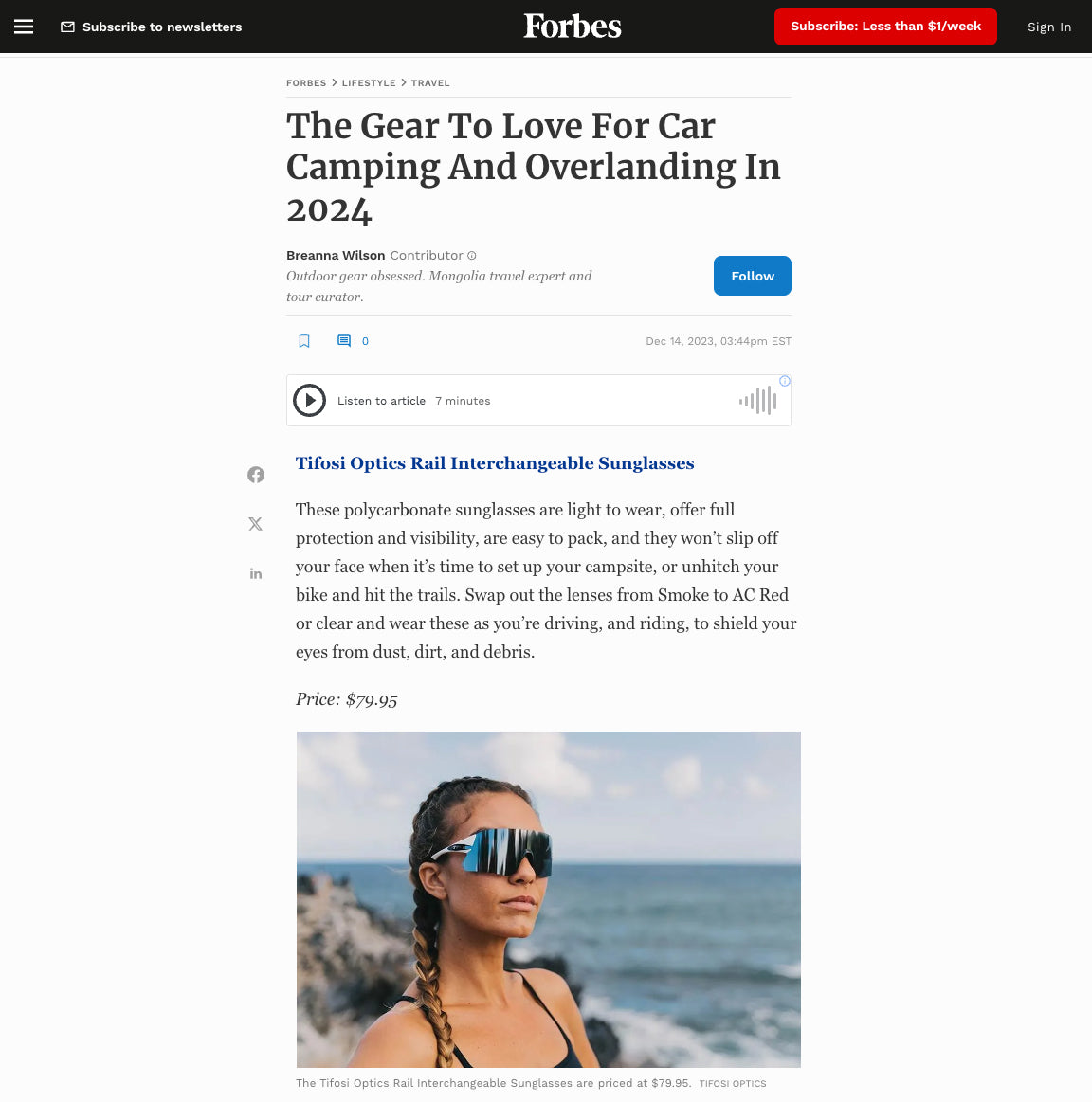Share article on LinkedIn

pos(256,573)
